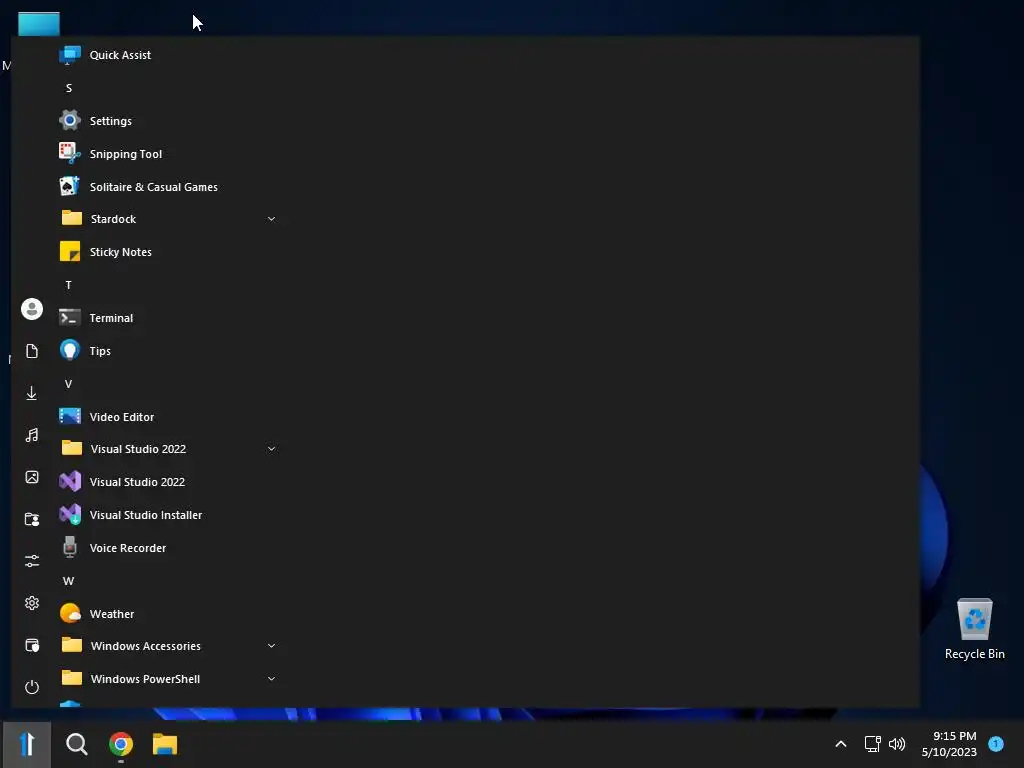
Task: Click the Start button on the taskbar
Action: tap(27, 744)
